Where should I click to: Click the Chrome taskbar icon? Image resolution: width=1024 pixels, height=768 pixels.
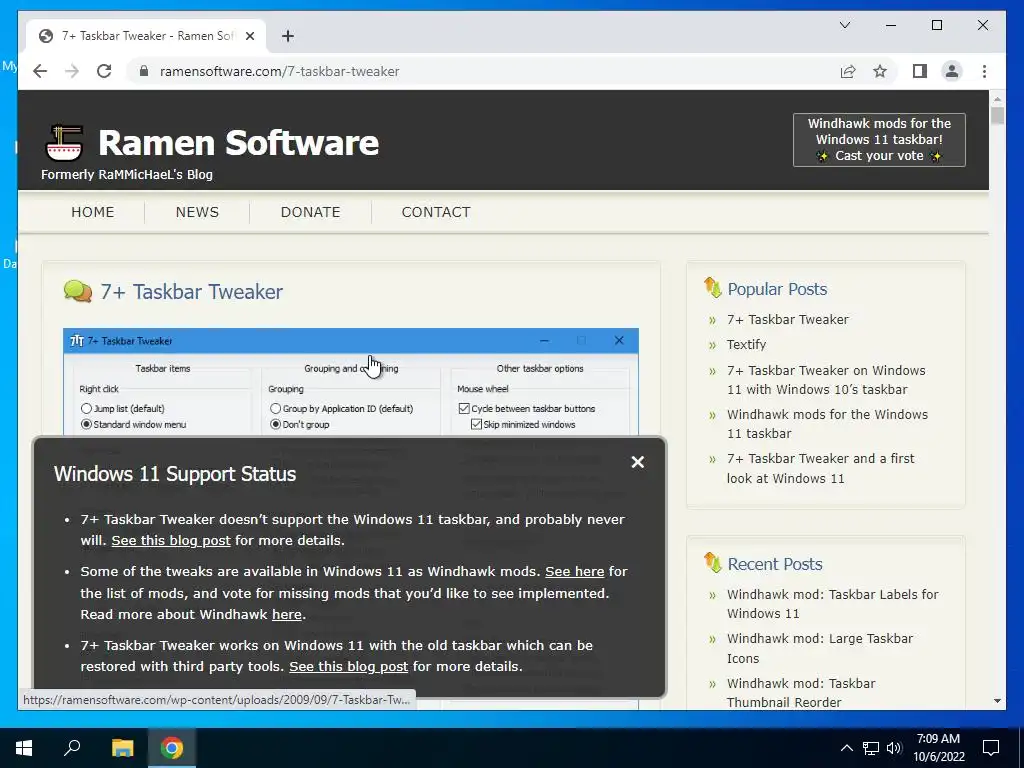point(172,748)
